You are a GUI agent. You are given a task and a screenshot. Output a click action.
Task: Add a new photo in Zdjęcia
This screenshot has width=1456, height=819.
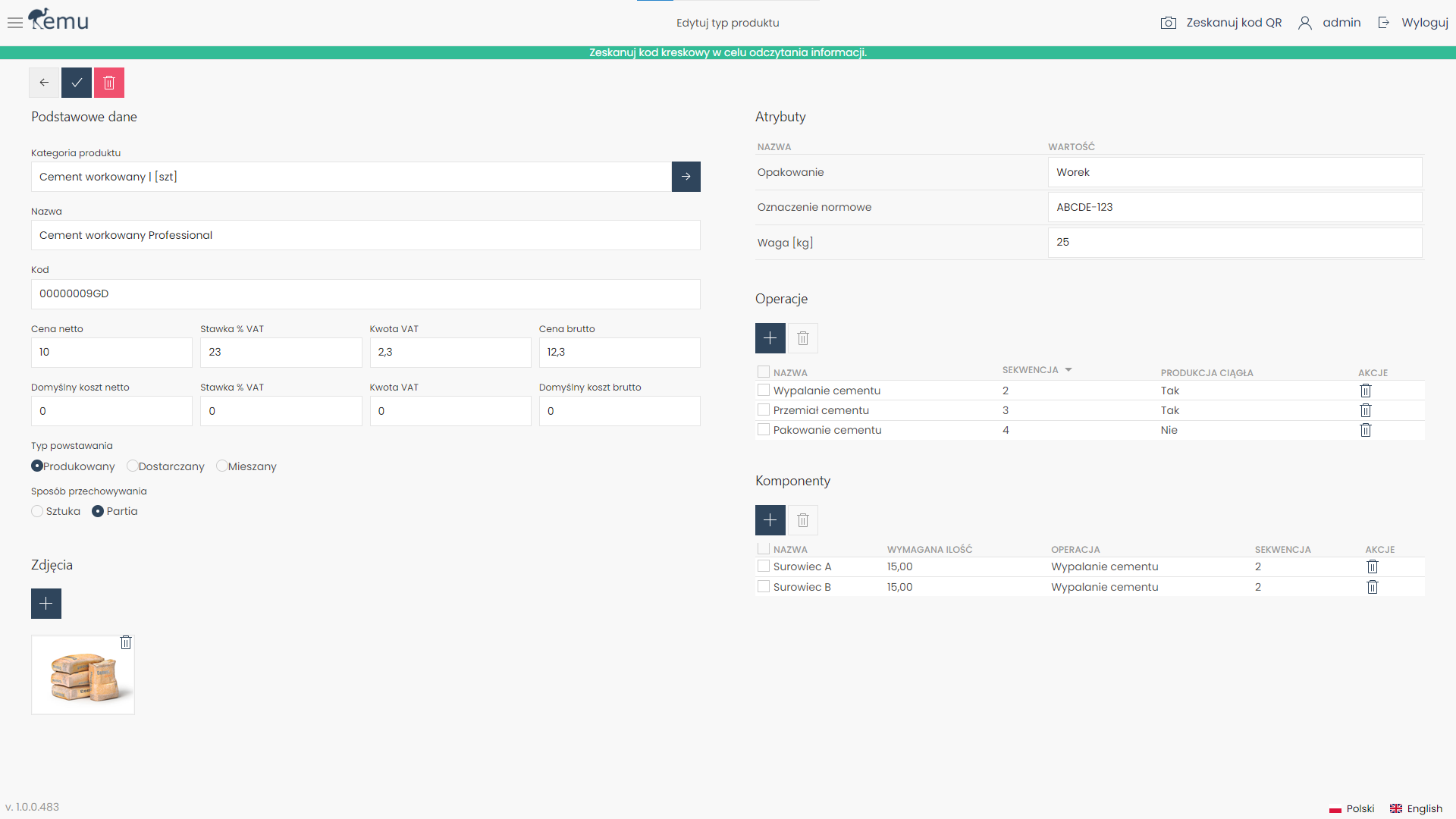[46, 604]
